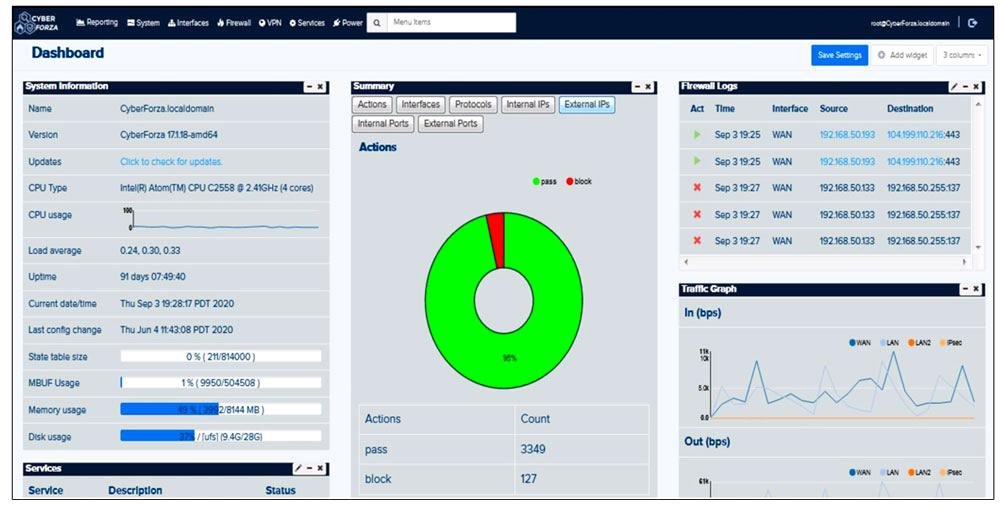This screenshot has height=511, width=1000.
Task: Open the Firewall menu
Action: tap(234, 22)
